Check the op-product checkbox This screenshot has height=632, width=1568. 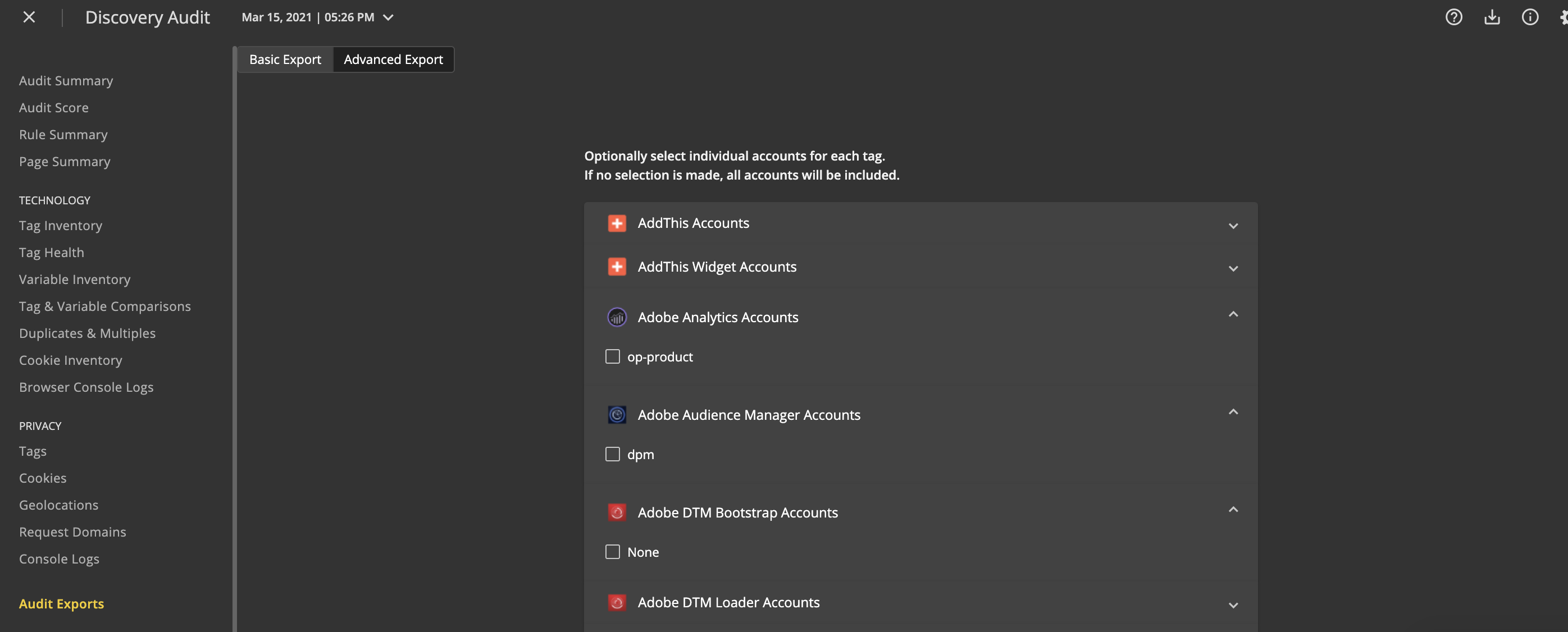pos(612,357)
